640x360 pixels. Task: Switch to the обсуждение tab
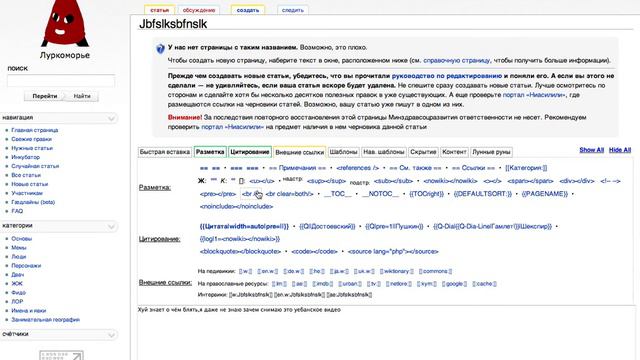point(198,10)
